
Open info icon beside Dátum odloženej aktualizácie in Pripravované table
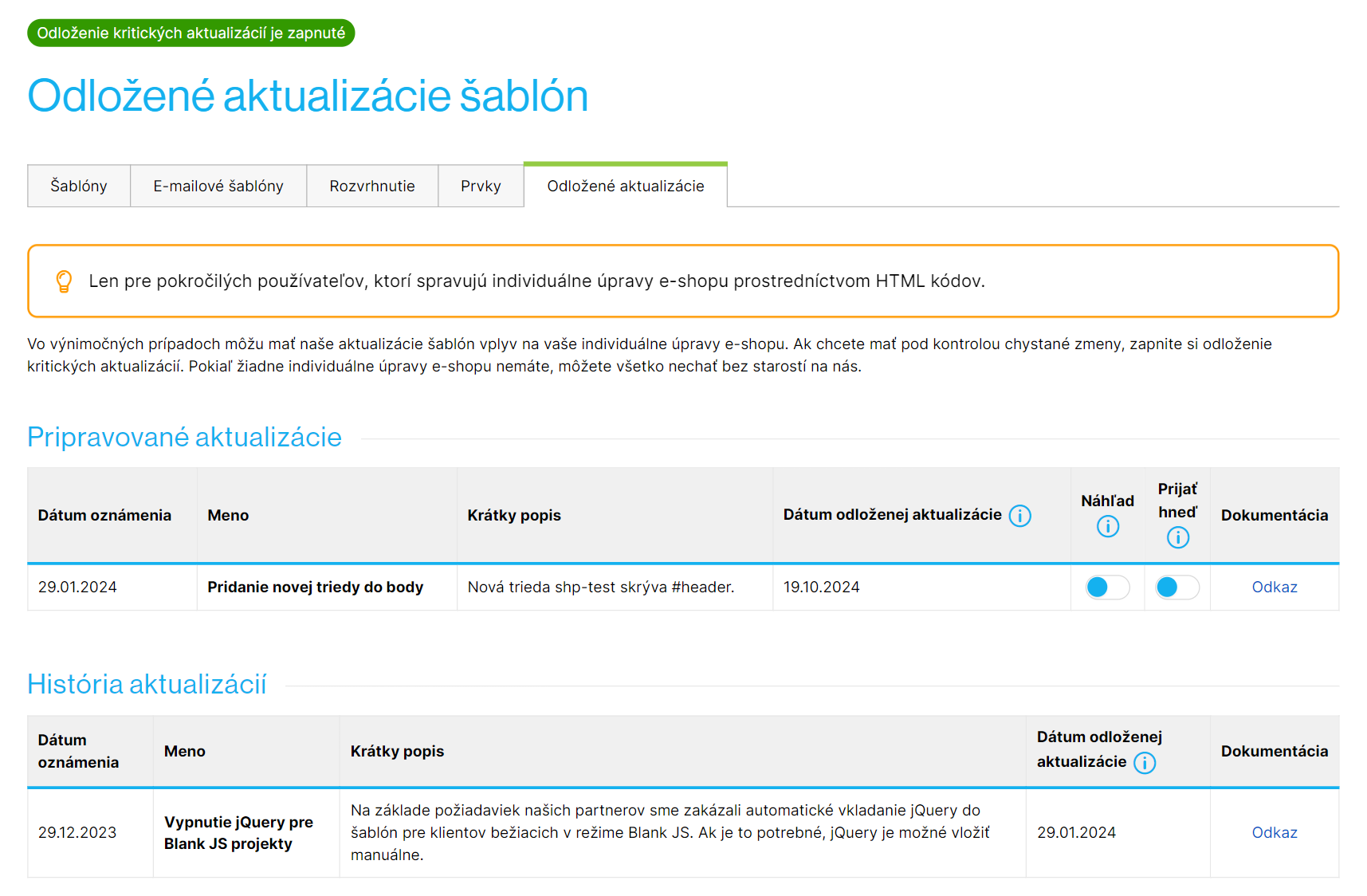1019,516
